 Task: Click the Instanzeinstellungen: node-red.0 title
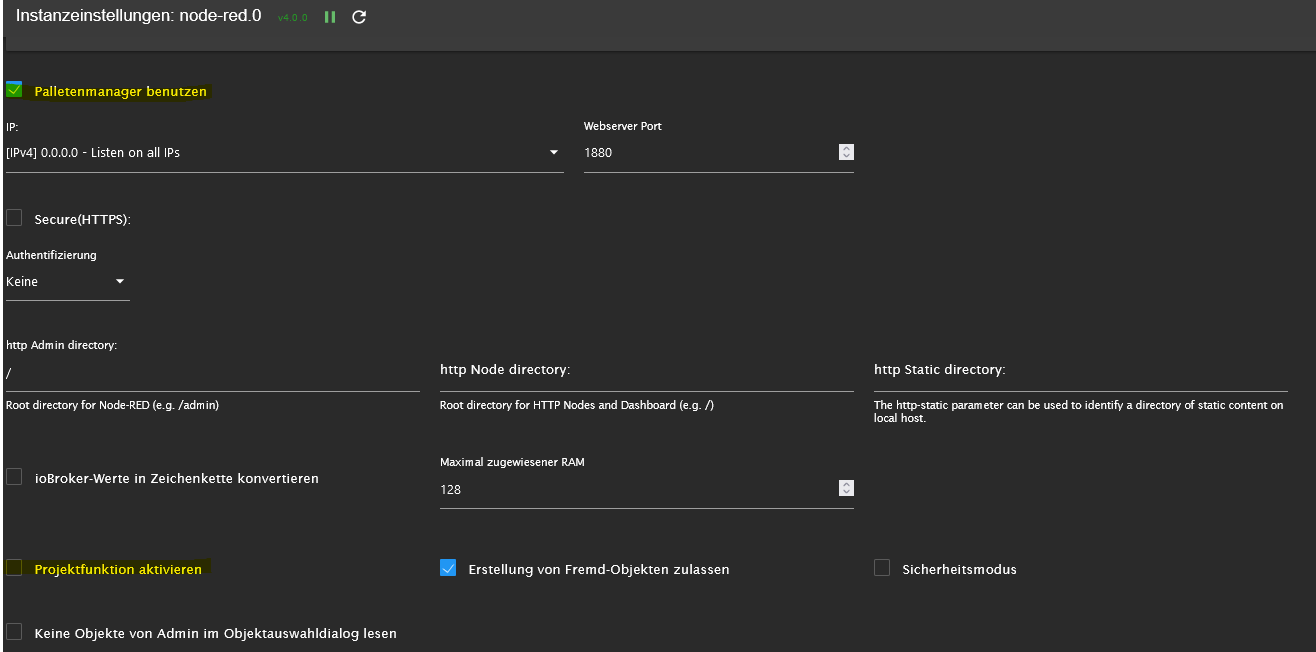pyautogui.click(x=138, y=17)
